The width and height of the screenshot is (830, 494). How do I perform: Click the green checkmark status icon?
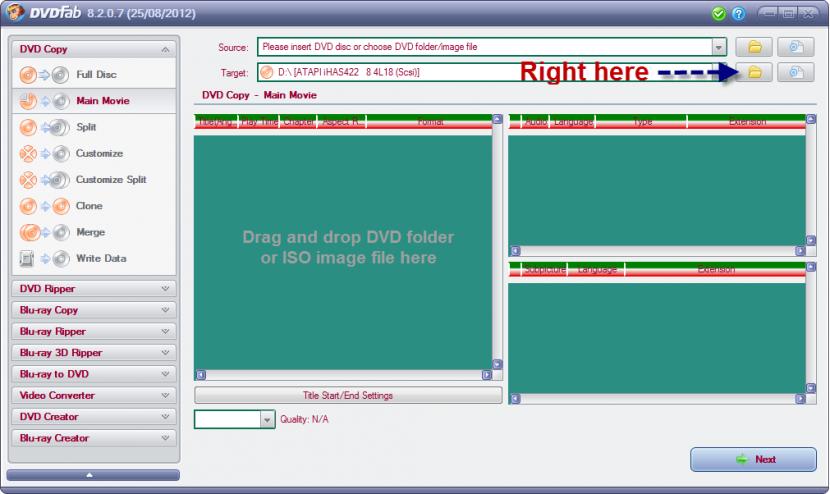coord(718,13)
